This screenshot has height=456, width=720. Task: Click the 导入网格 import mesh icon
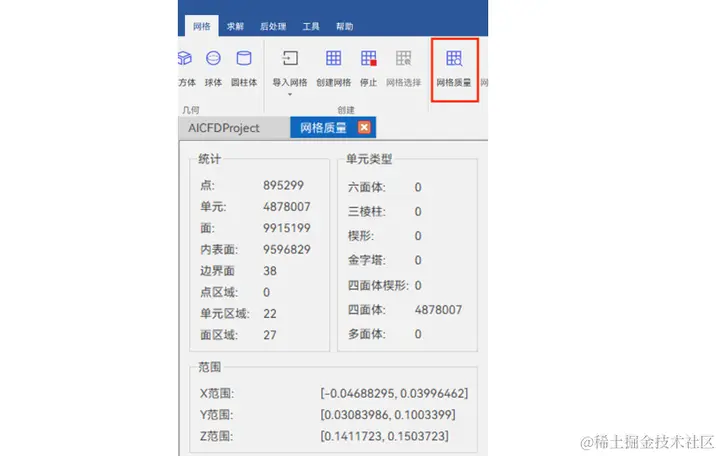coord(290,58)
